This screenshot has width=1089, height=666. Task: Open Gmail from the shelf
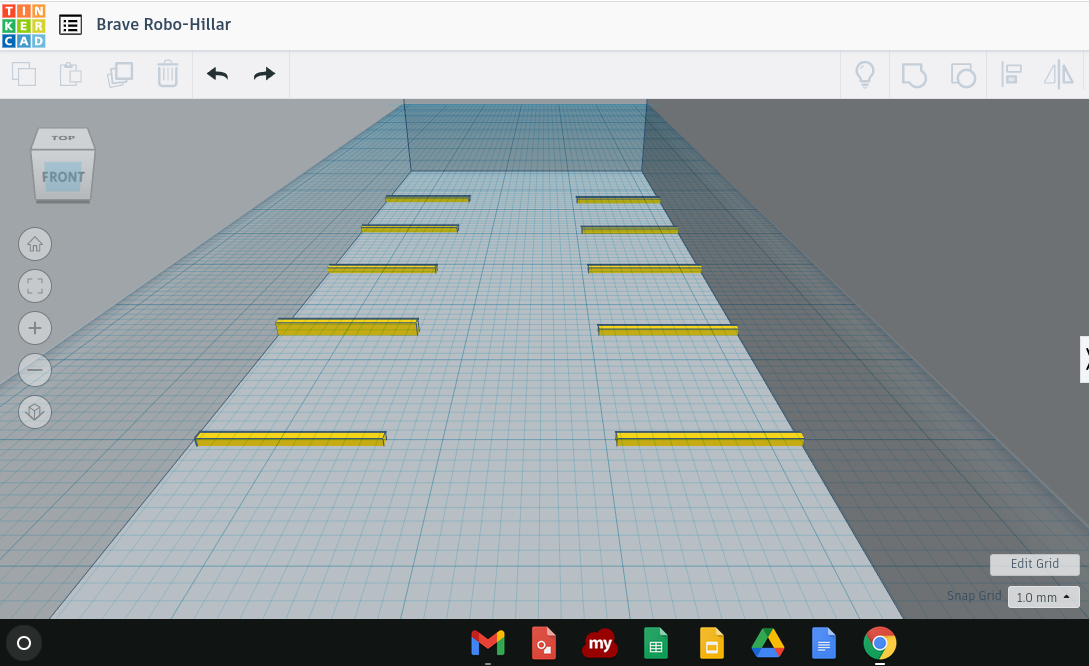(x=488, y=643)
